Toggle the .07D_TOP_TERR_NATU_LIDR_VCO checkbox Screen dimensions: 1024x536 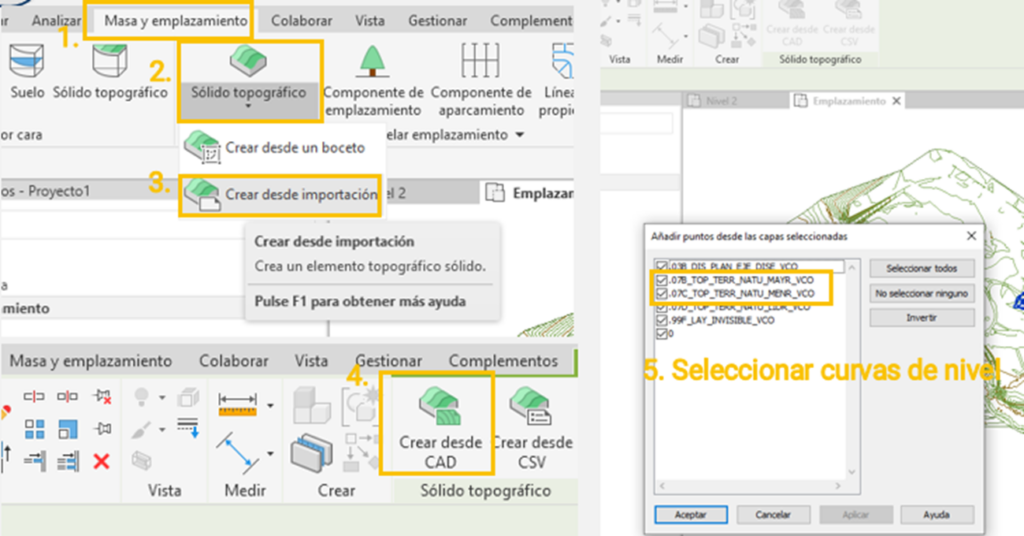click(662, 307)
